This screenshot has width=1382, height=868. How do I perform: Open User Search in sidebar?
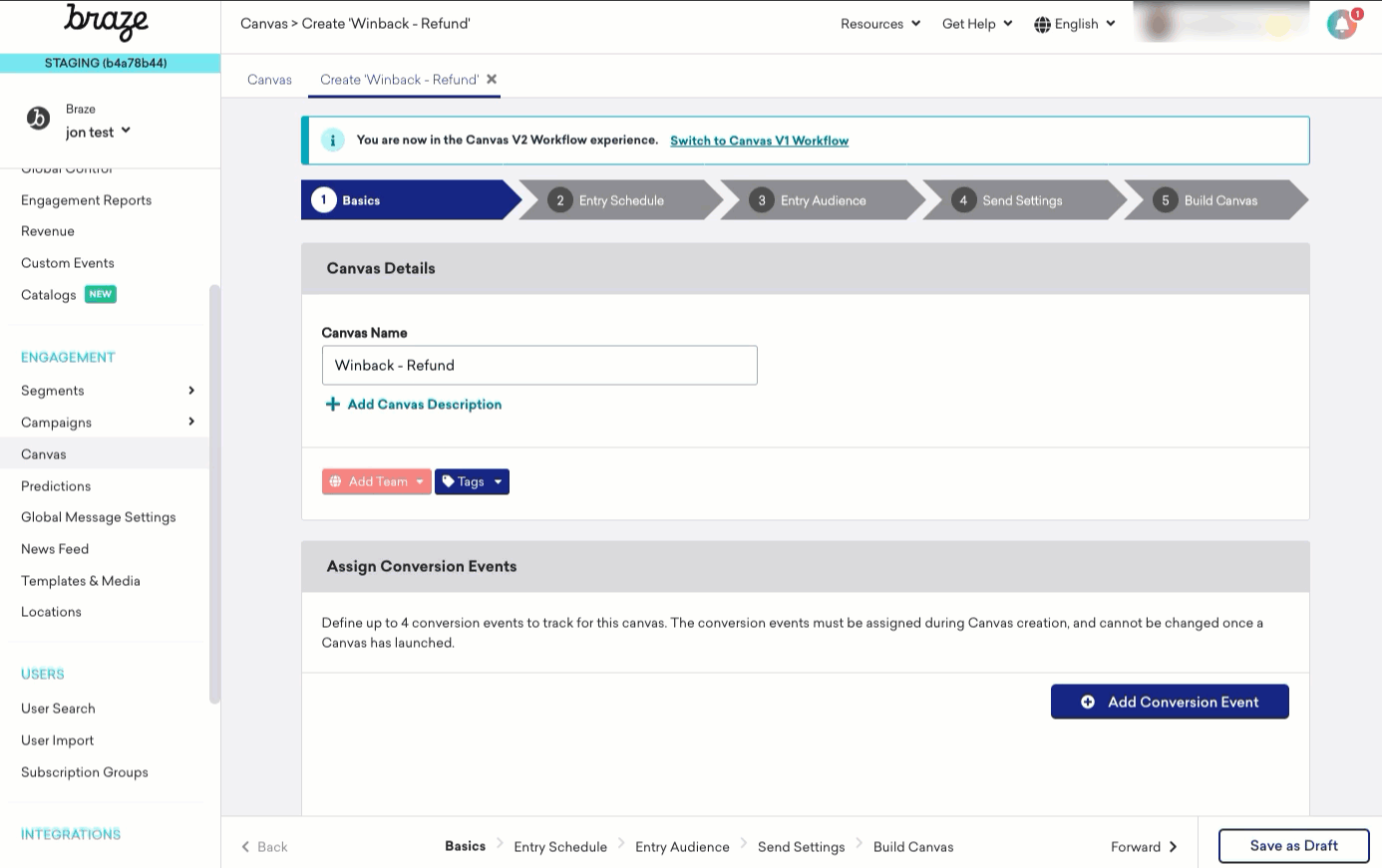[58, 709]
